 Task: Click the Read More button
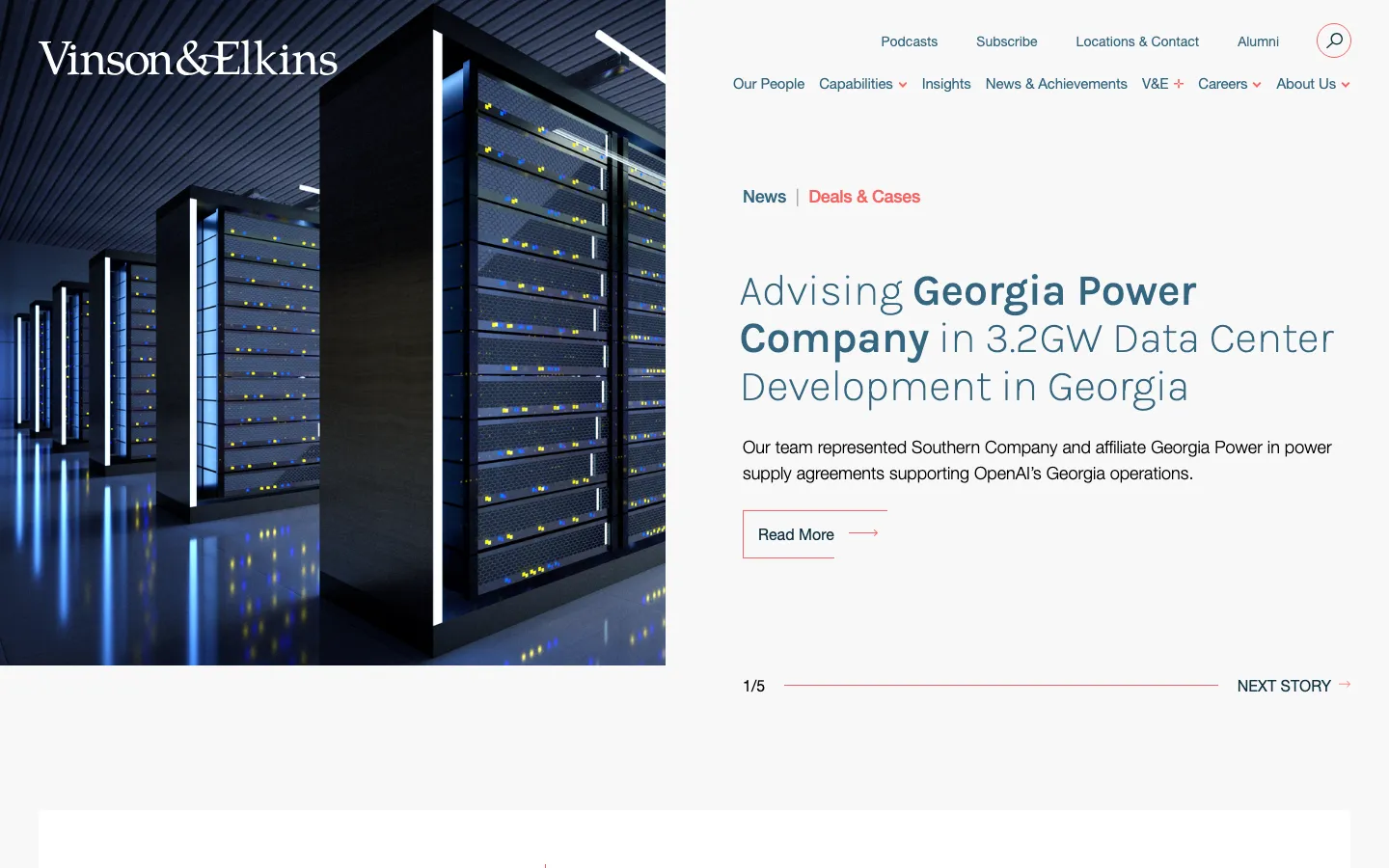click(815, 534)
